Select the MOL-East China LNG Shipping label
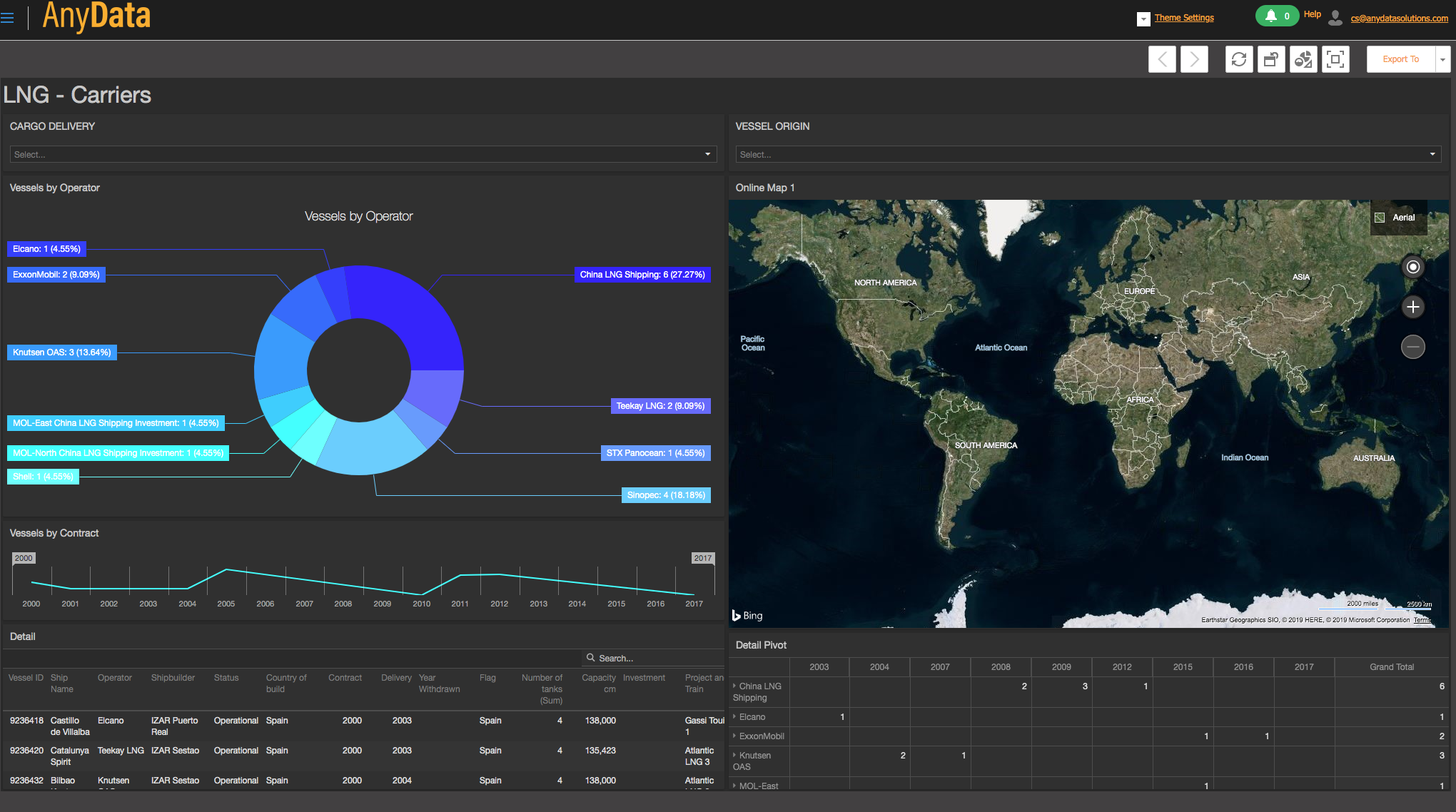 (x=116, y=423)
